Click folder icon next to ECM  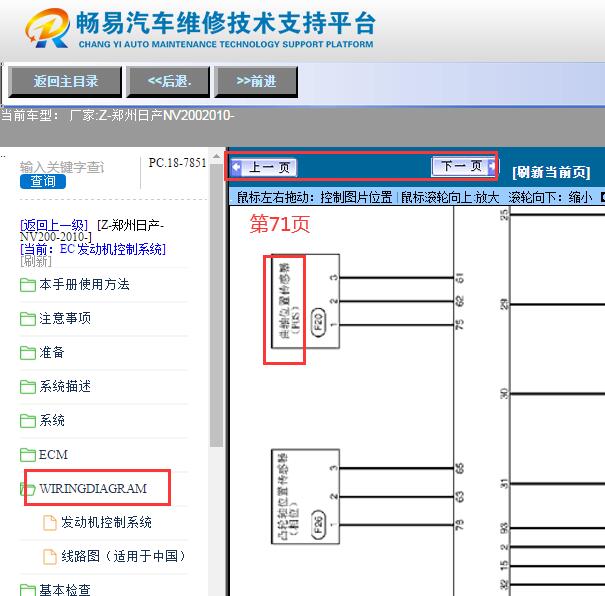click(x=28, y=455)
